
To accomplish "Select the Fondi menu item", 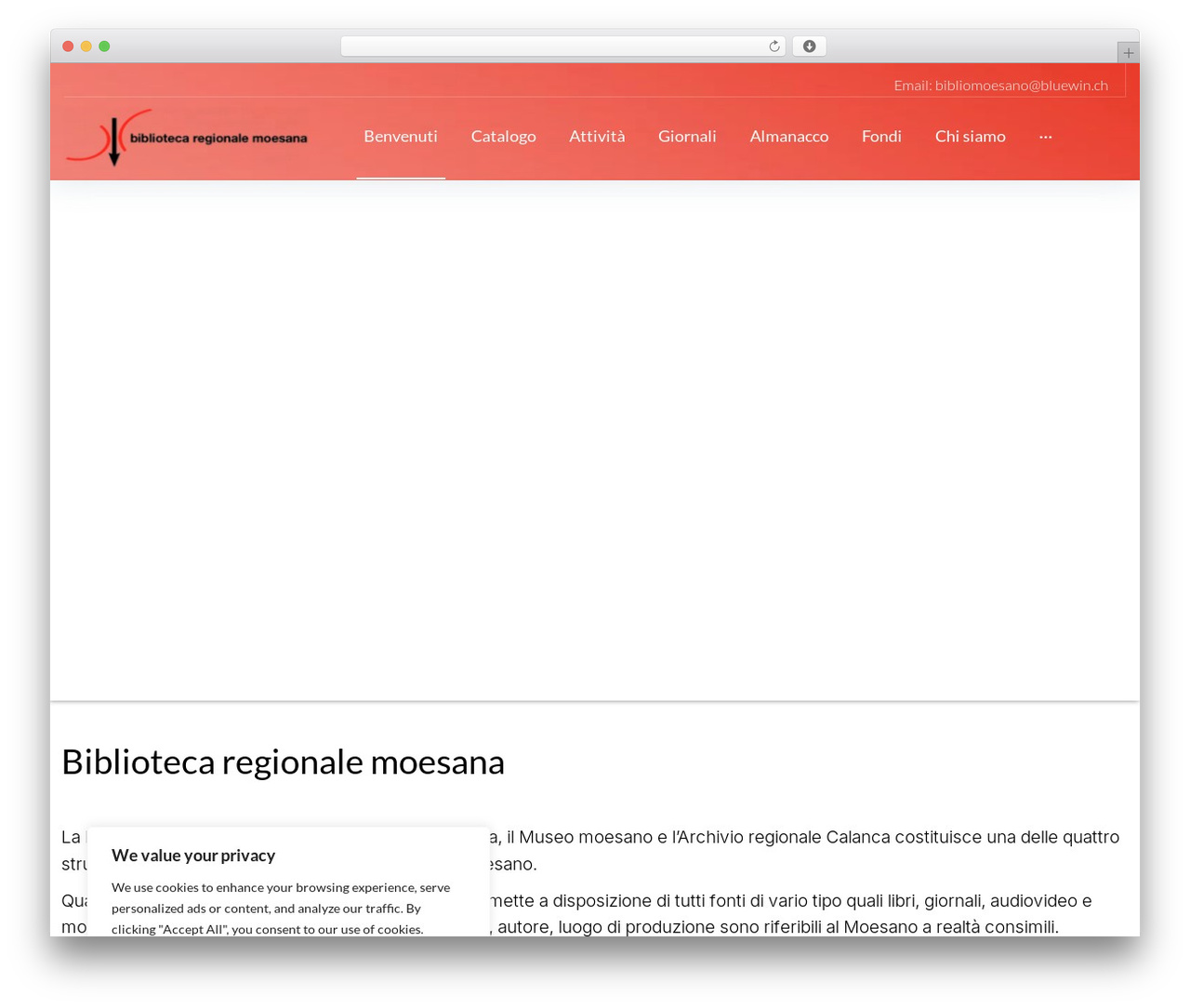I will (881, 136).
